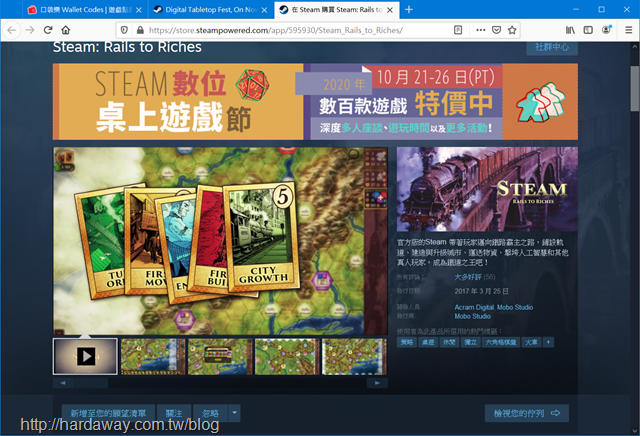Click the thumbnail strip scroll handle
Viewport: 640px width, 436px height.
pyautogui.click(x=91, y=383)
